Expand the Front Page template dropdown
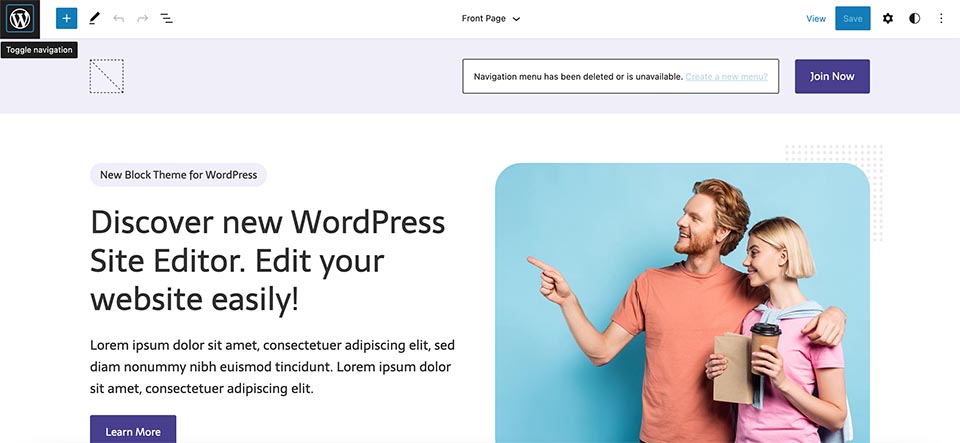 point(490,19)
